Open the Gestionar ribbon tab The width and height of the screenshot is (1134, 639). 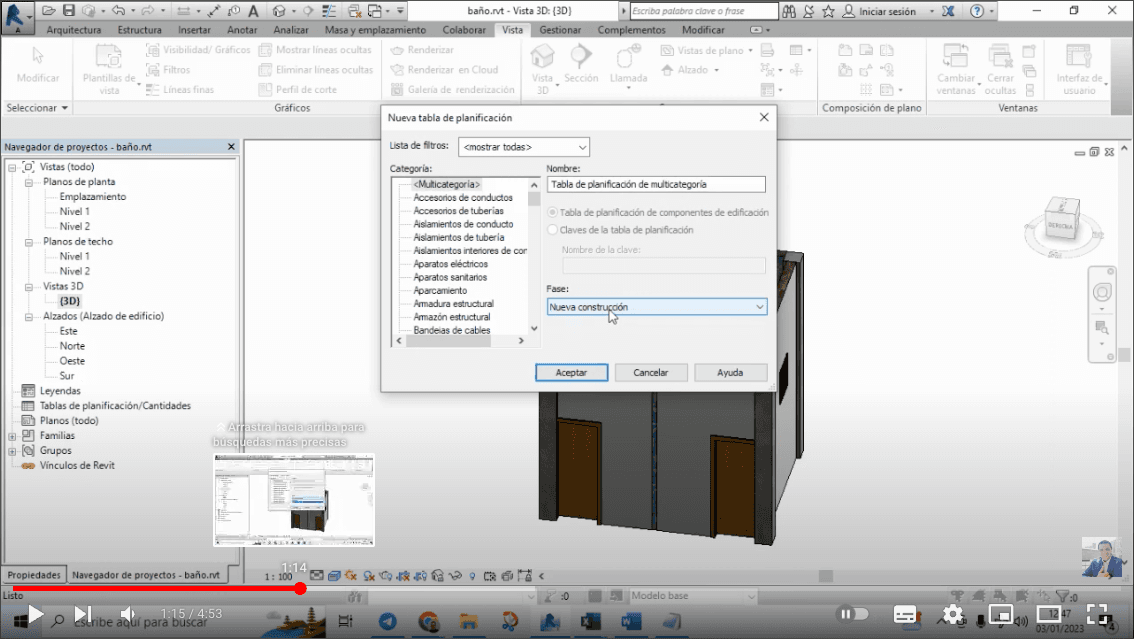pos(560,30)
